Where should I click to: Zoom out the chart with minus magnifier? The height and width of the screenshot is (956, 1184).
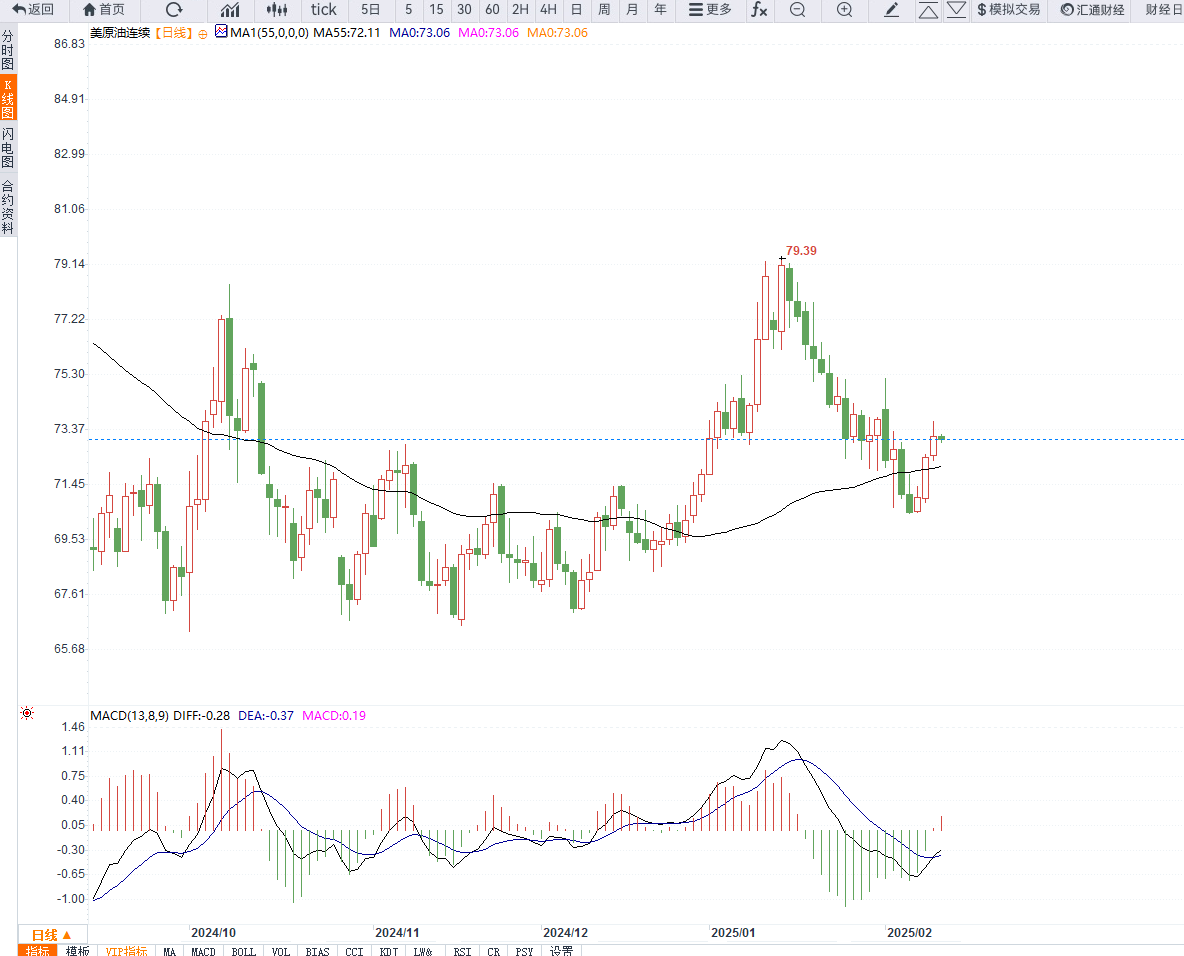pos(797,10)
